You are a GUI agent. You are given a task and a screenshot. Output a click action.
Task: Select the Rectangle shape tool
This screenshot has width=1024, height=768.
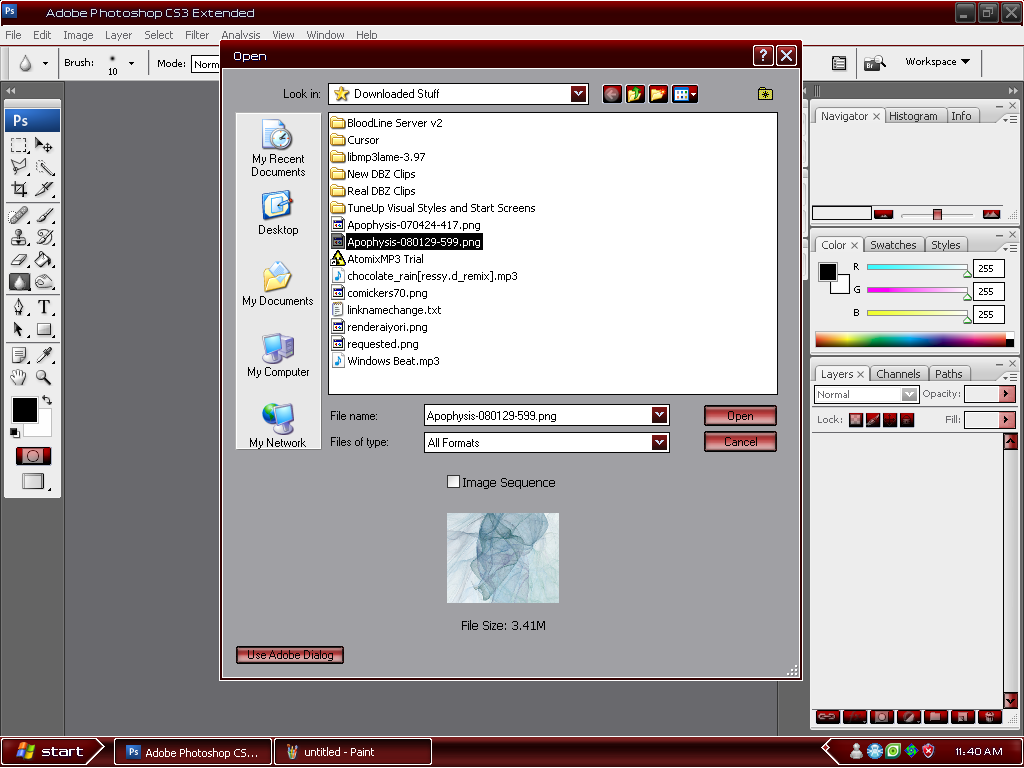pos(44,329)
